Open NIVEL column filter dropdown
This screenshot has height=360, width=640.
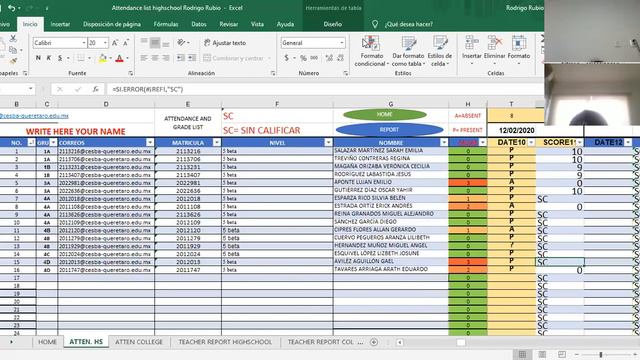click(x=328, y=142)
